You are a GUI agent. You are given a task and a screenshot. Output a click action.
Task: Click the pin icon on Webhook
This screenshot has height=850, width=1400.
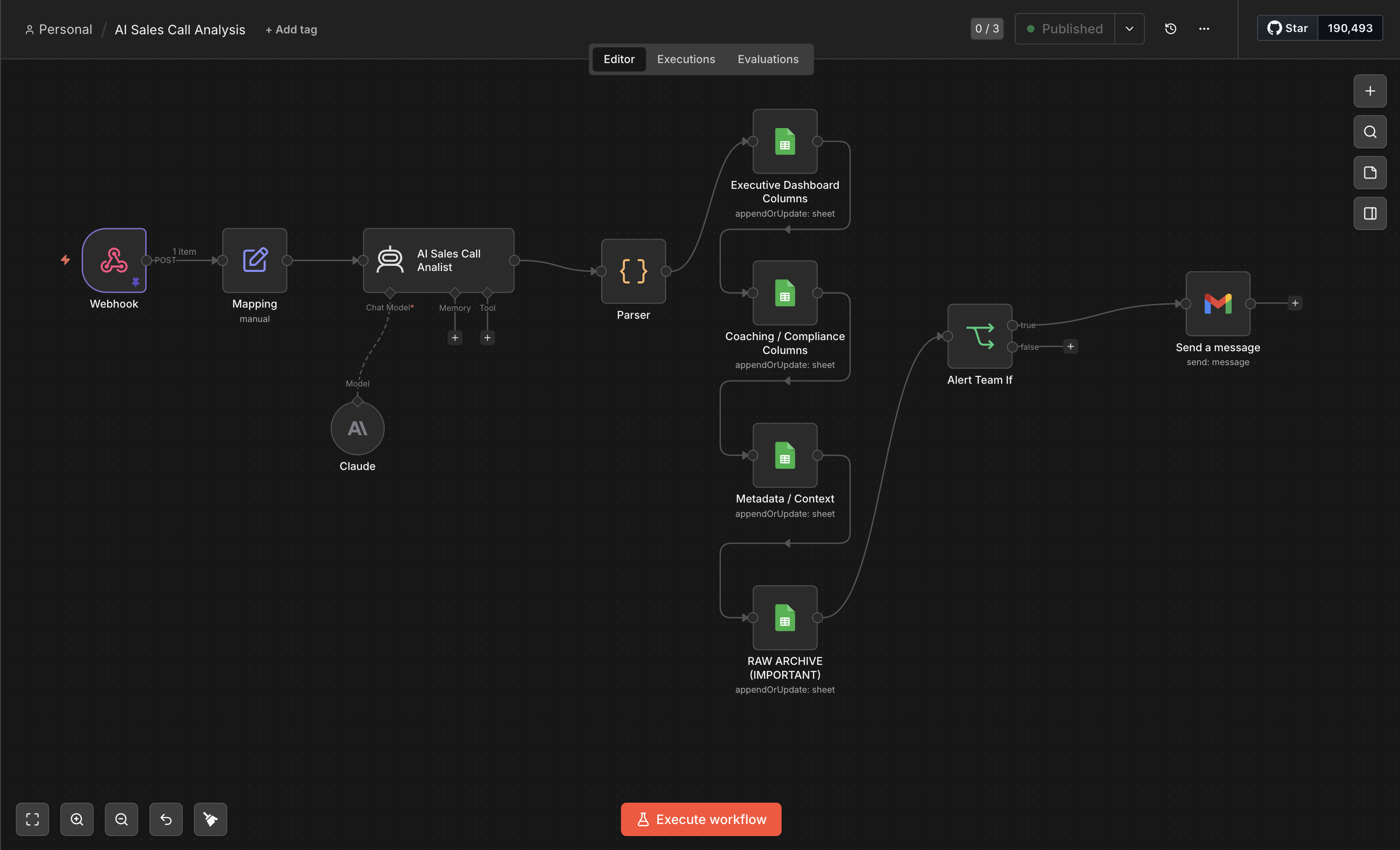(136, 282)
